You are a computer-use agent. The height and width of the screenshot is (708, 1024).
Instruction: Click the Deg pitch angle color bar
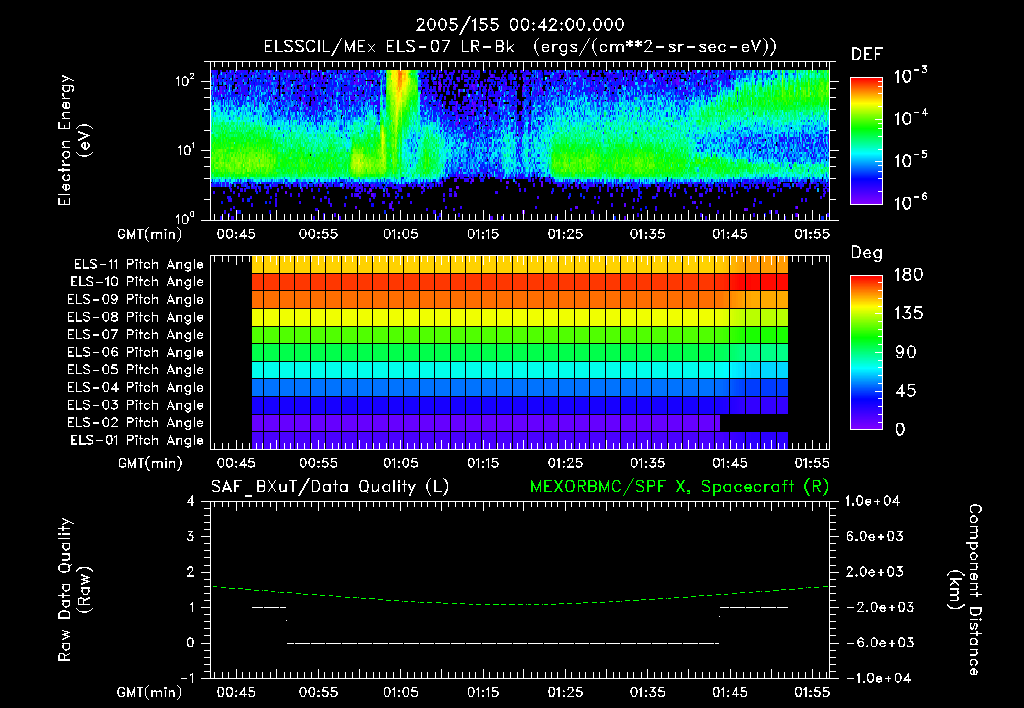(x=866, y=353)
